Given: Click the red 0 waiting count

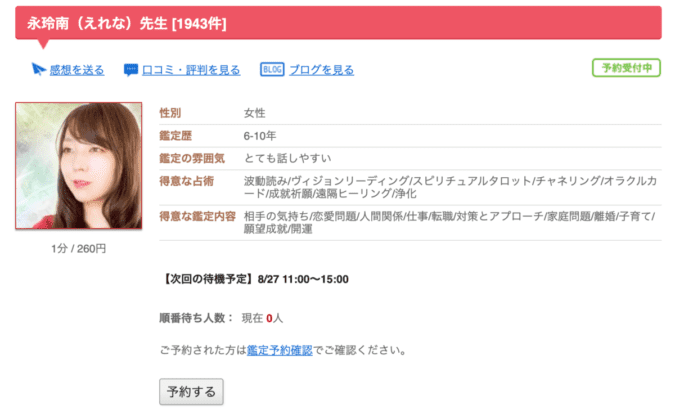Looking at the screenshot, I should click(x=269, y=319).
